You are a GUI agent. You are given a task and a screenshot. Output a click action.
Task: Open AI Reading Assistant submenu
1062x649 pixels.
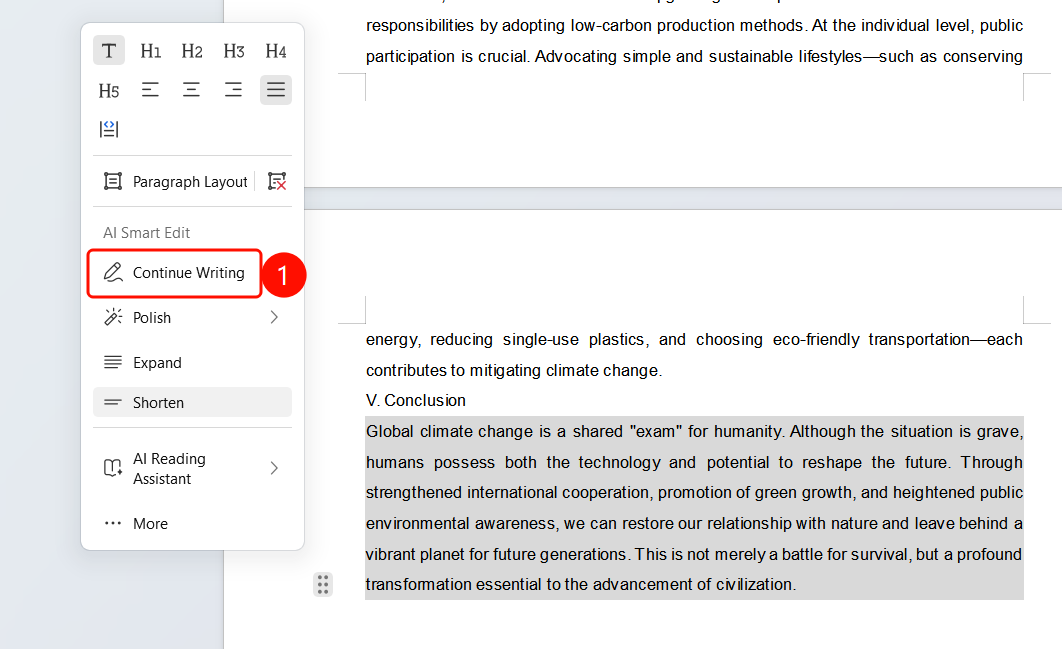pos(192,468)
